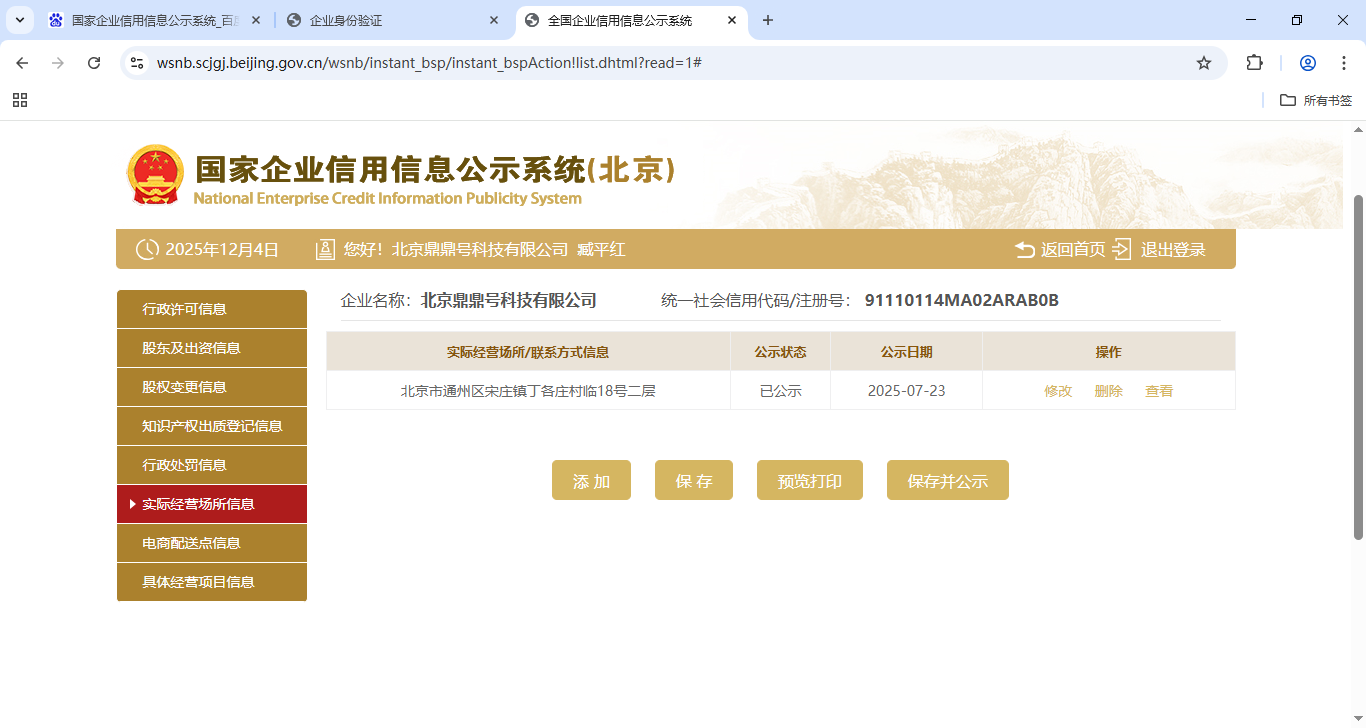Open 电商配送点信息 in the sidebar
Image resolution: width=1366 pixels, height=728 pixels.
[x=212, y=543]
